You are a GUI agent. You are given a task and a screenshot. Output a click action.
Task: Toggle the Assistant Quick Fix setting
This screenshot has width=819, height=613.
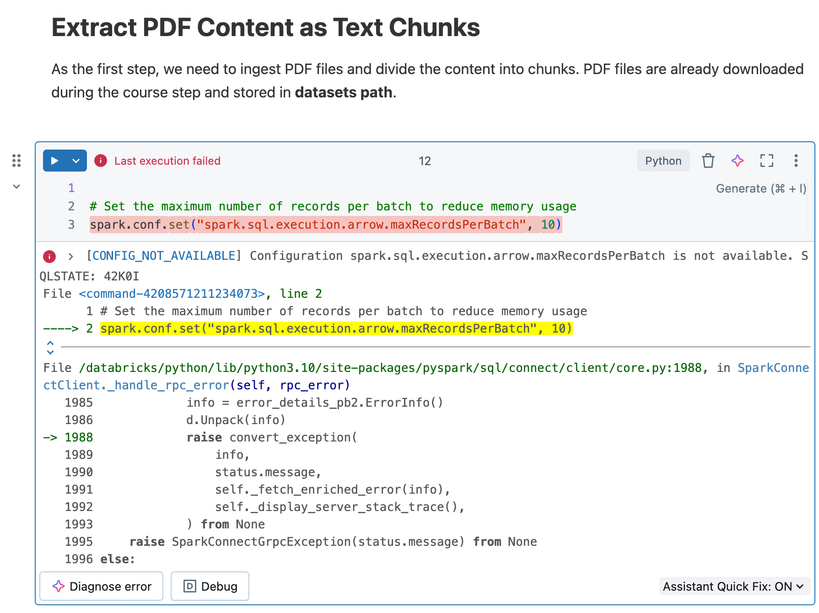(x=733, y=587)
